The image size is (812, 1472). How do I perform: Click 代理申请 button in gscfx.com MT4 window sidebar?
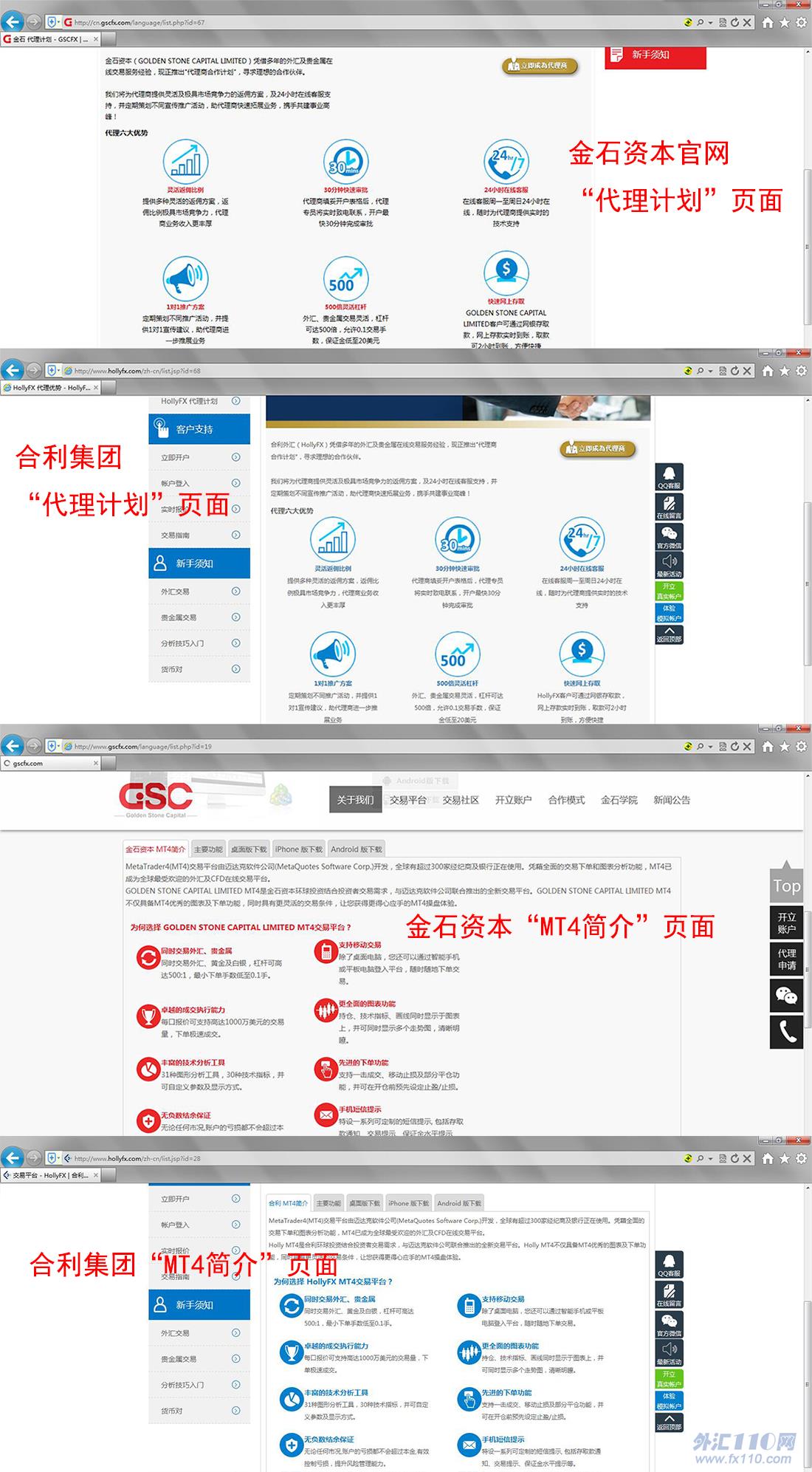786,959
